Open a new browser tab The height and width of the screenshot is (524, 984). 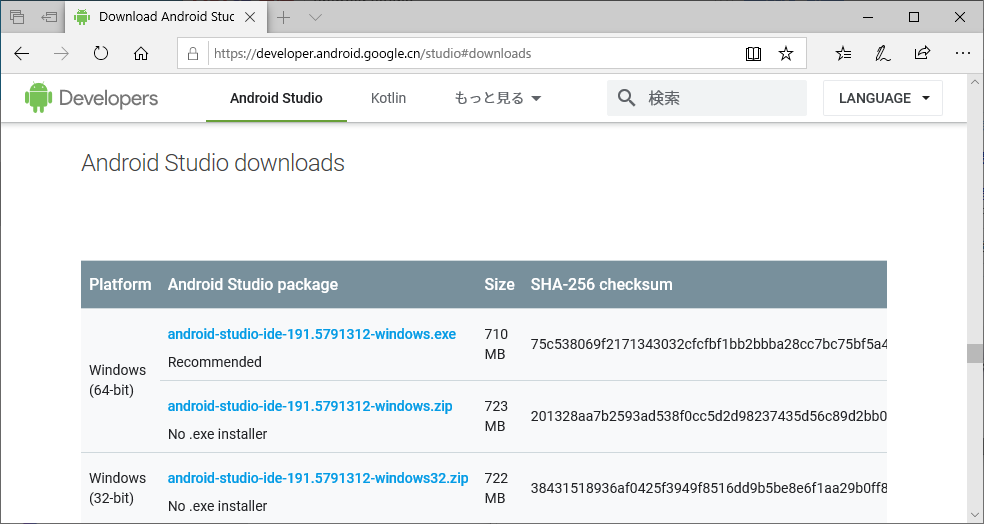pyautogui.click(x=284, y=17)
